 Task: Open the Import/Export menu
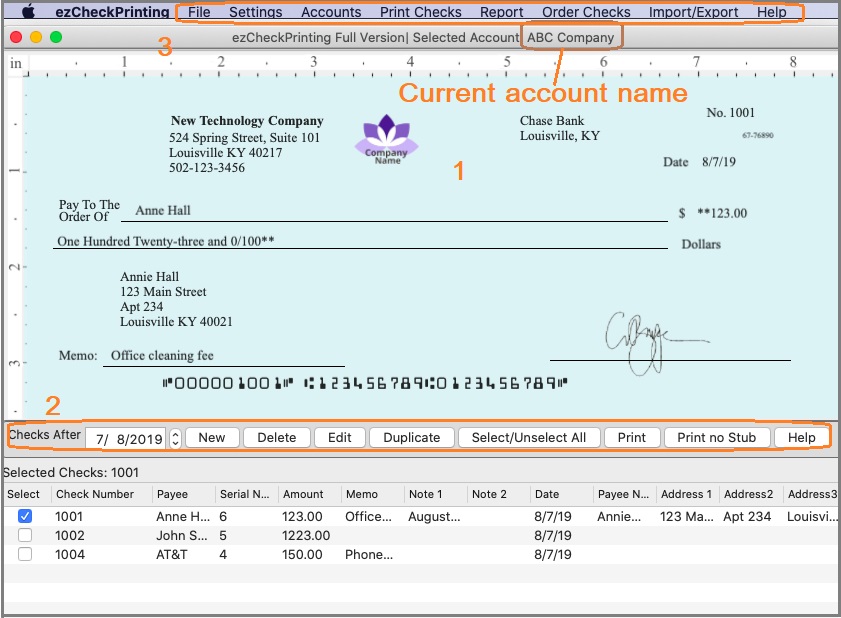coord(693,12)
